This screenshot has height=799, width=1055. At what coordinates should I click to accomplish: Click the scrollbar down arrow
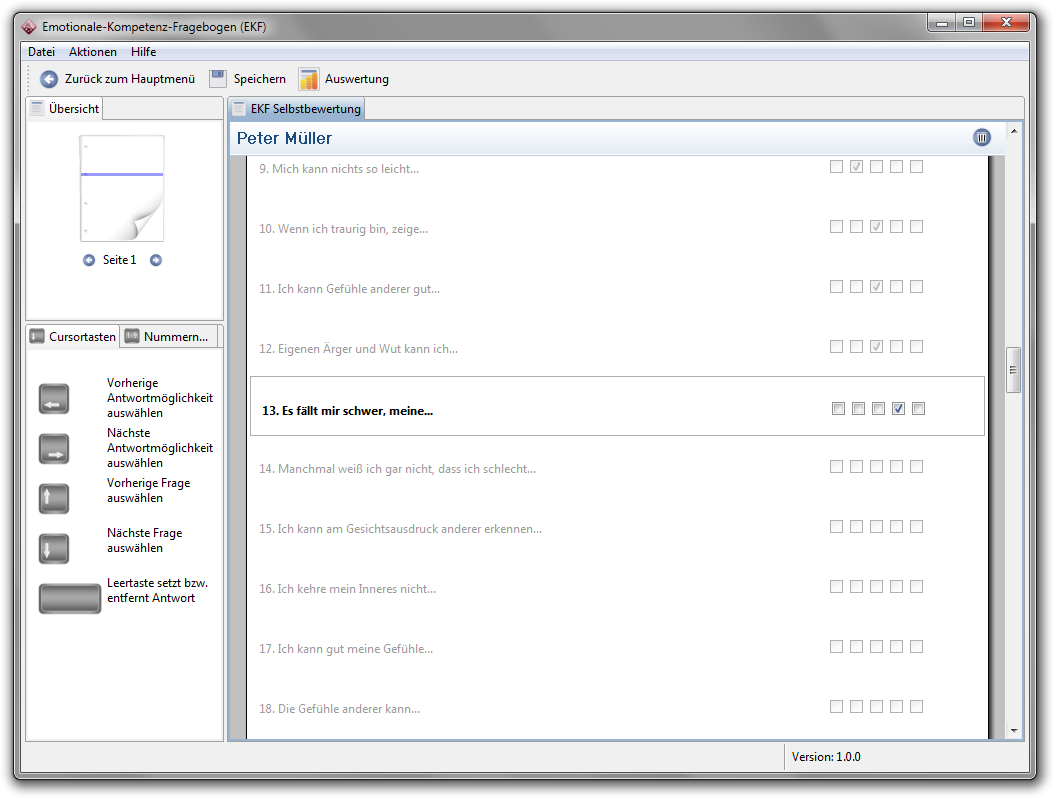click(1014, 730)
